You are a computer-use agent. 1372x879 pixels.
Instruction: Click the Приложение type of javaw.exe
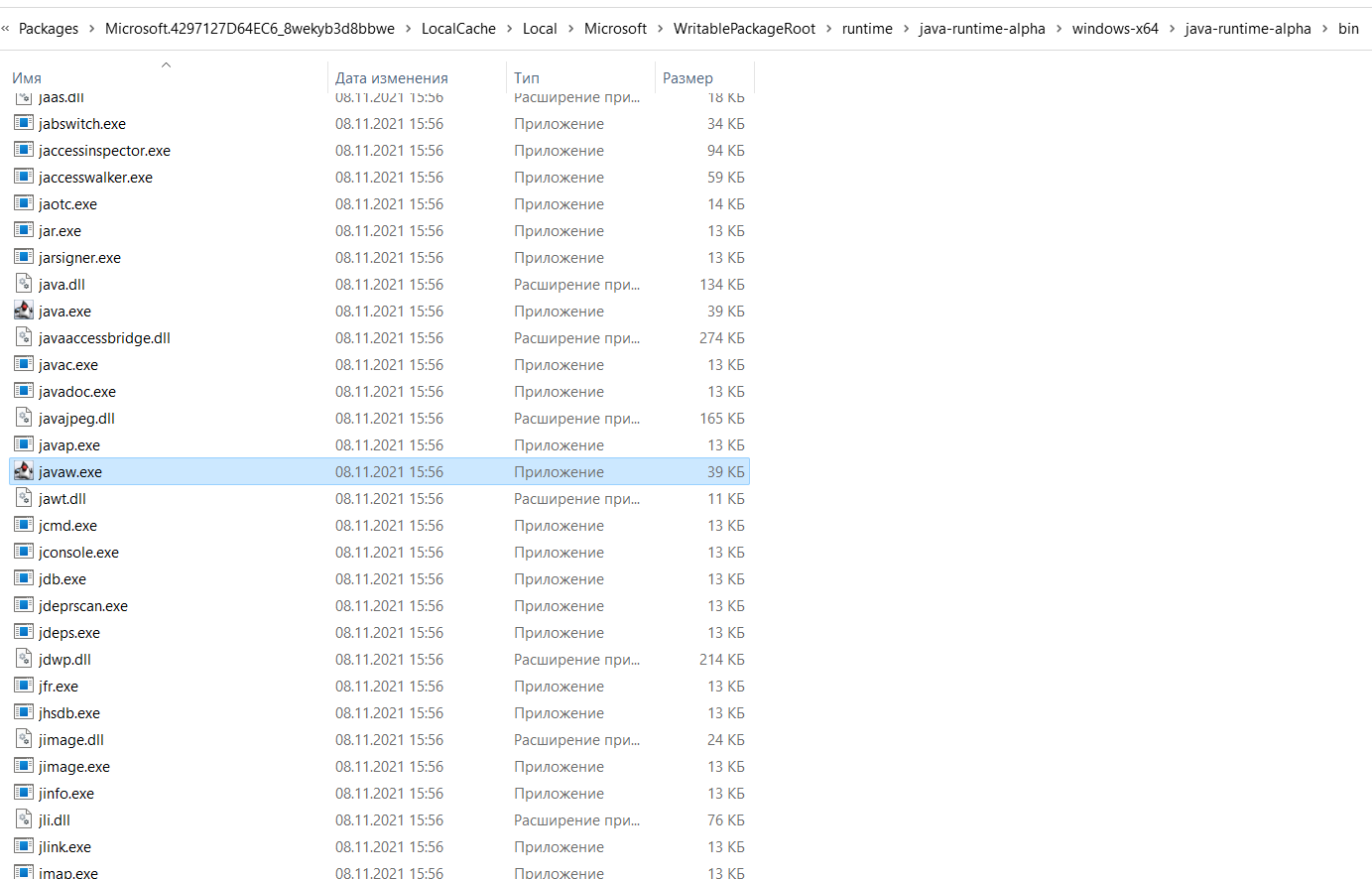pos(559,471)
